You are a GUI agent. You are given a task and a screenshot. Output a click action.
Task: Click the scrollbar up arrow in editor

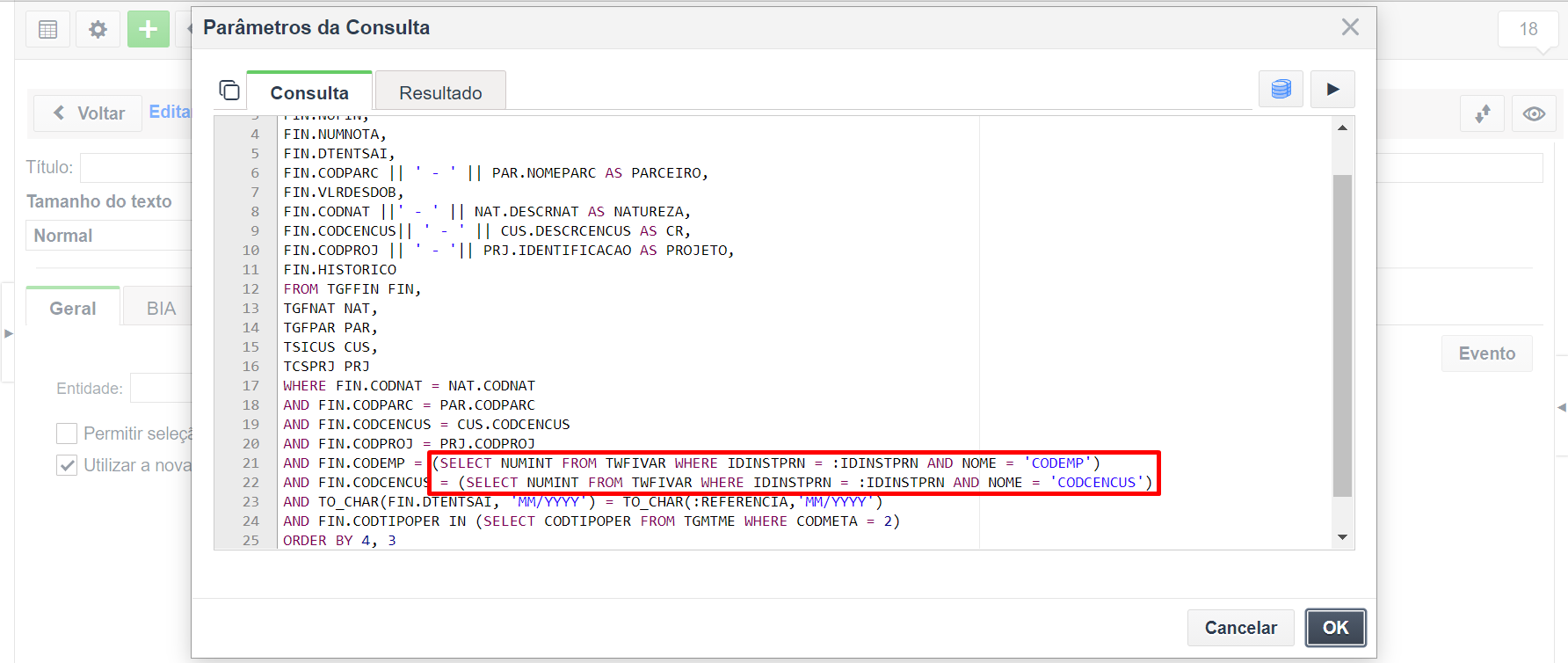click(1342, 127)
